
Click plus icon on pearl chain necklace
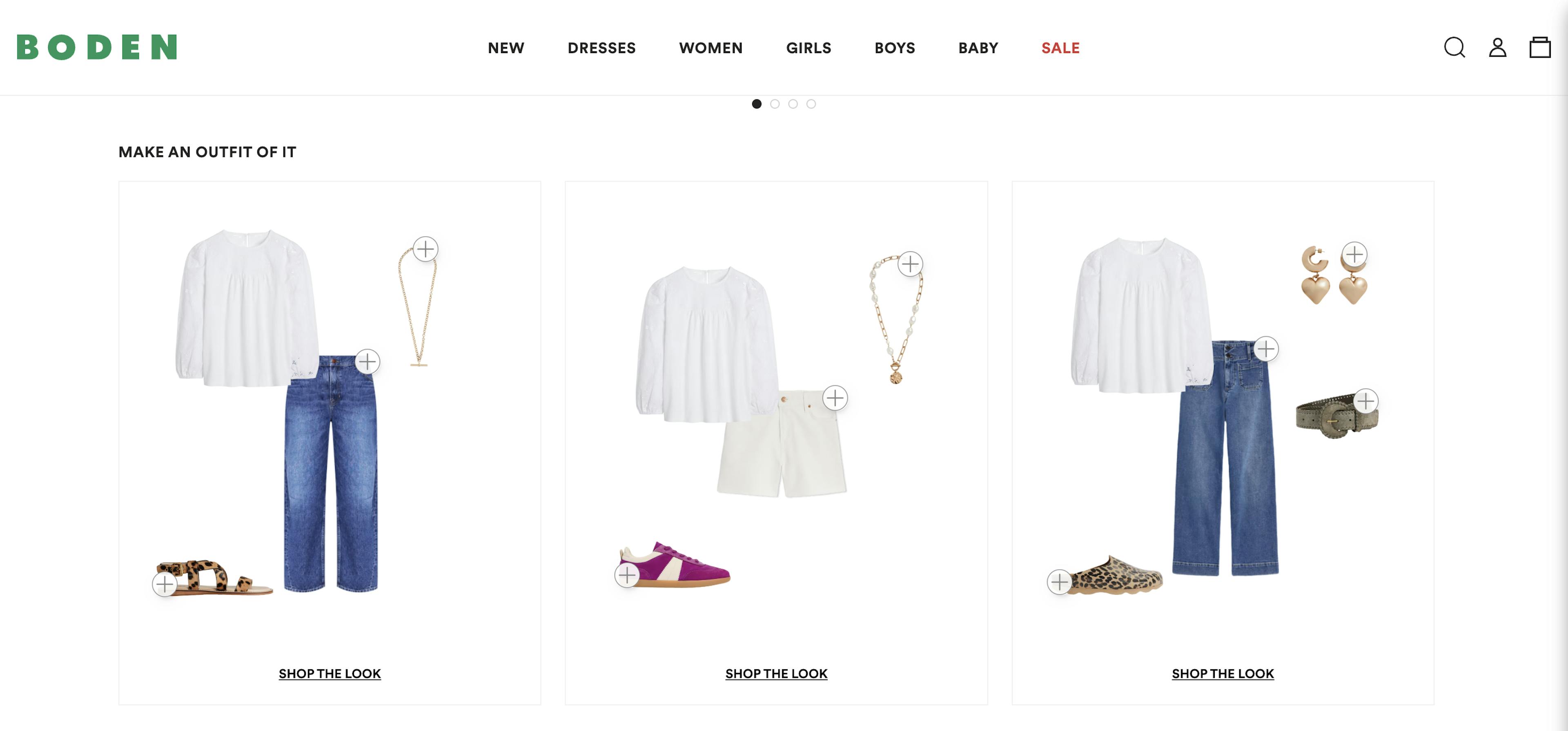[910, 264]
